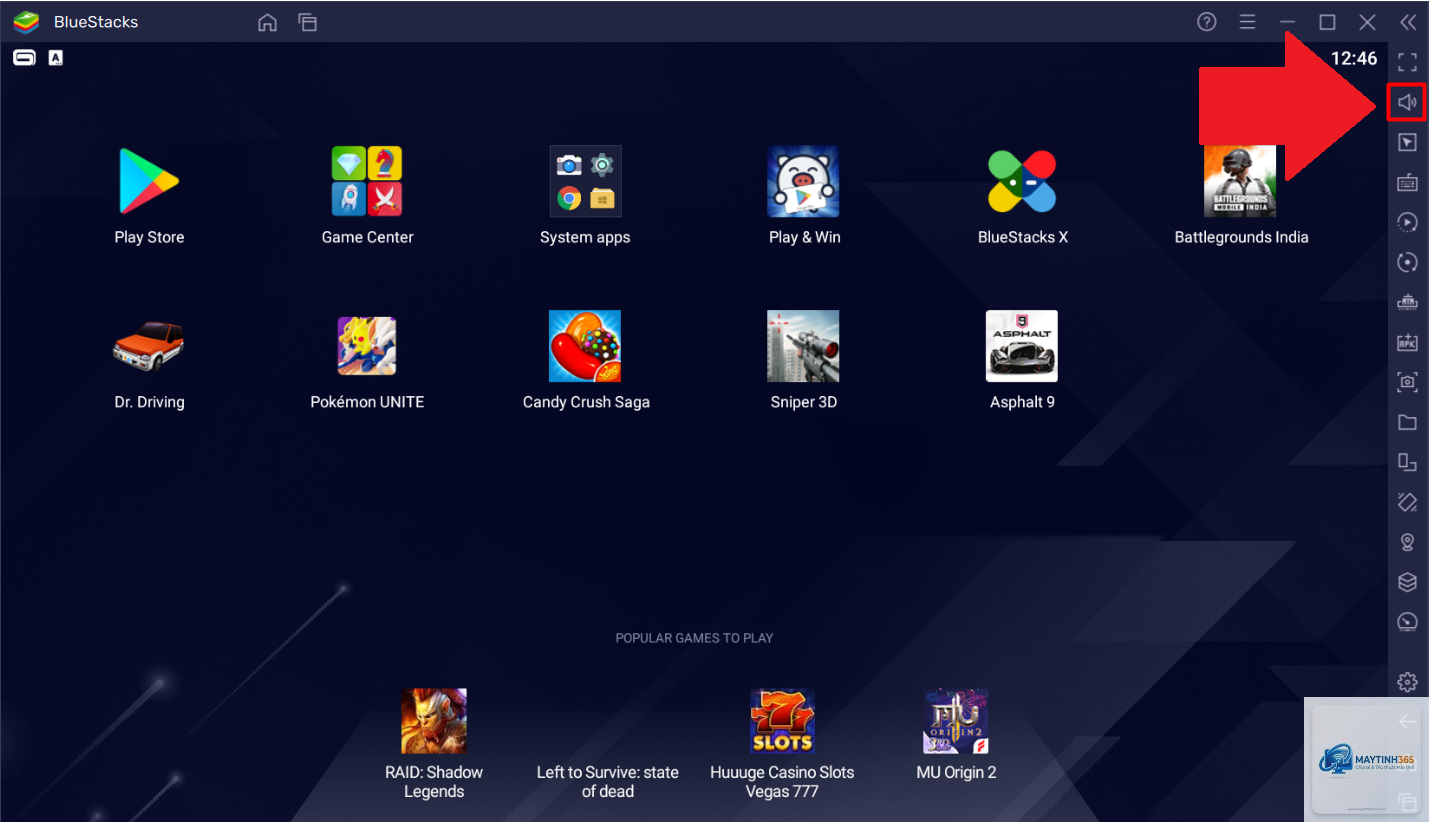Screen dimensions: 1429x822
Task: Toggle the mouse cursor lock
Action: point(1407,142)
